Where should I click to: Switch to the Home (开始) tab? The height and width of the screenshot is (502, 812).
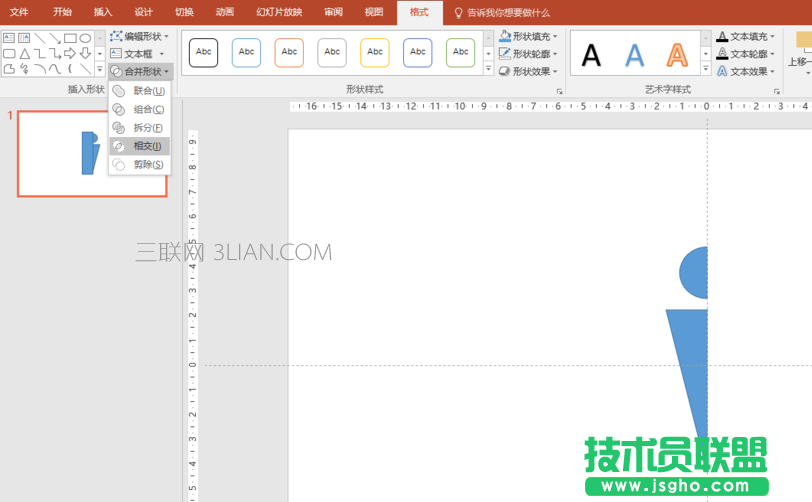click(x=63, y=12)
